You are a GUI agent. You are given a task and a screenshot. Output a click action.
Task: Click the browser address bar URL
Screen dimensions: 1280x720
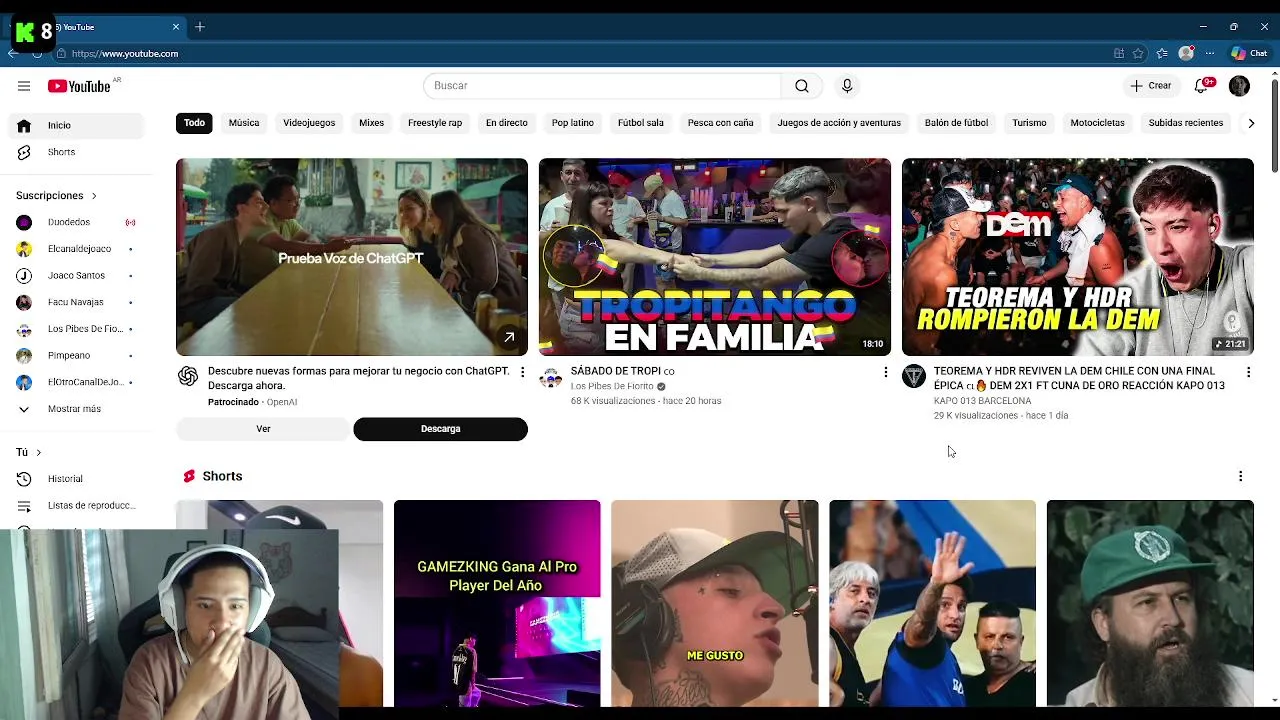tap(125, 54)
